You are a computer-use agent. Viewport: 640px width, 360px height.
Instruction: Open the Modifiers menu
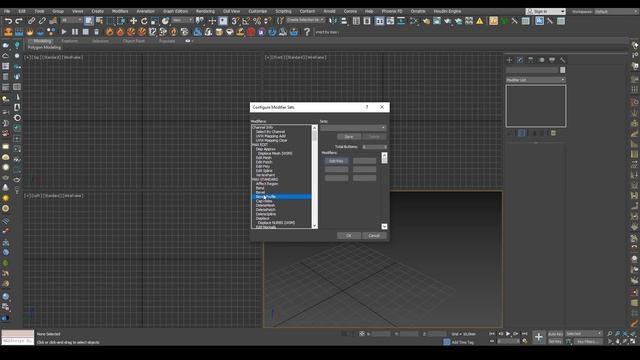coord(120,11)
